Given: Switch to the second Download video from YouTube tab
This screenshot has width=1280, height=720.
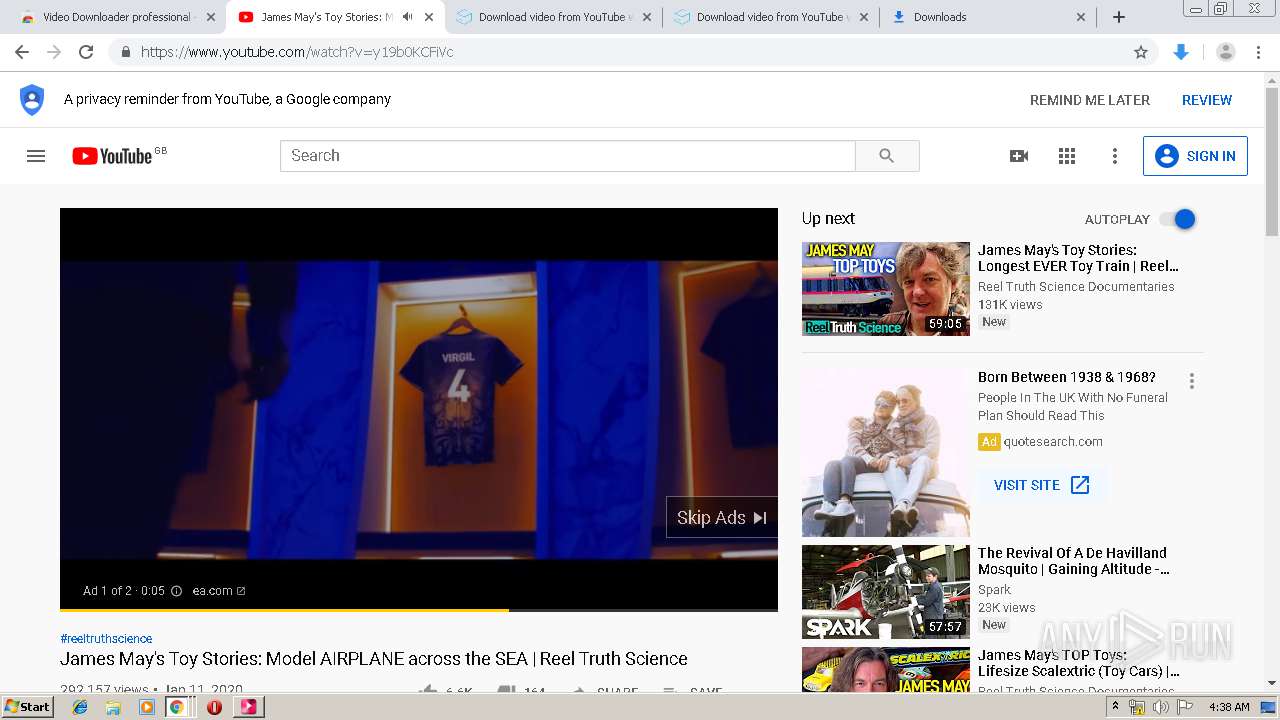Looking at the screenshot, I should 772,17.
